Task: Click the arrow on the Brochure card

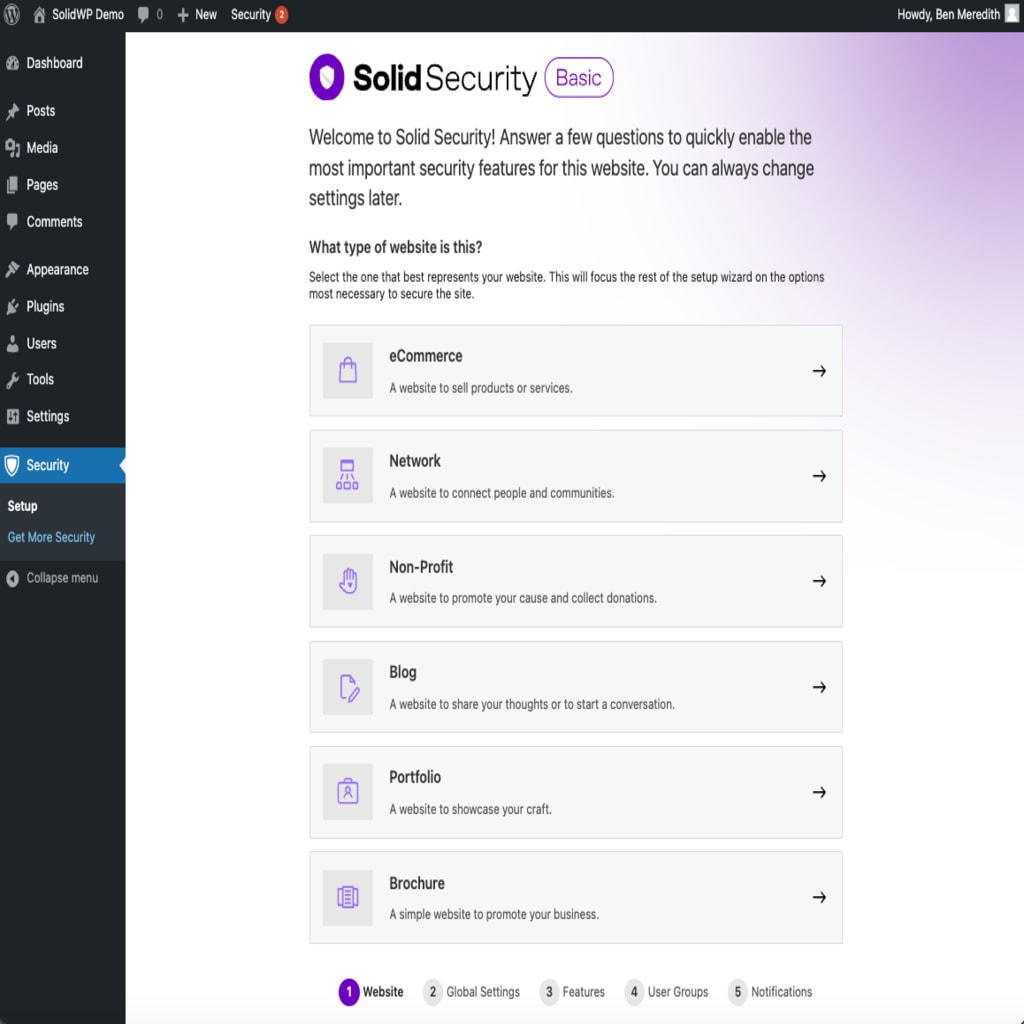Action: 820,897
